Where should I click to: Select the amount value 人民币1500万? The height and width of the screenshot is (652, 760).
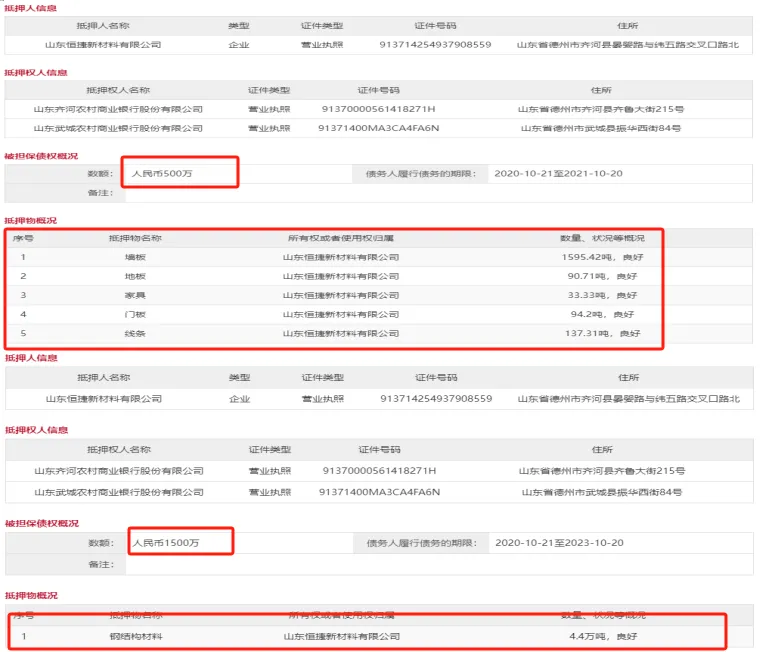pyautogui.click(x=166, y=543)
